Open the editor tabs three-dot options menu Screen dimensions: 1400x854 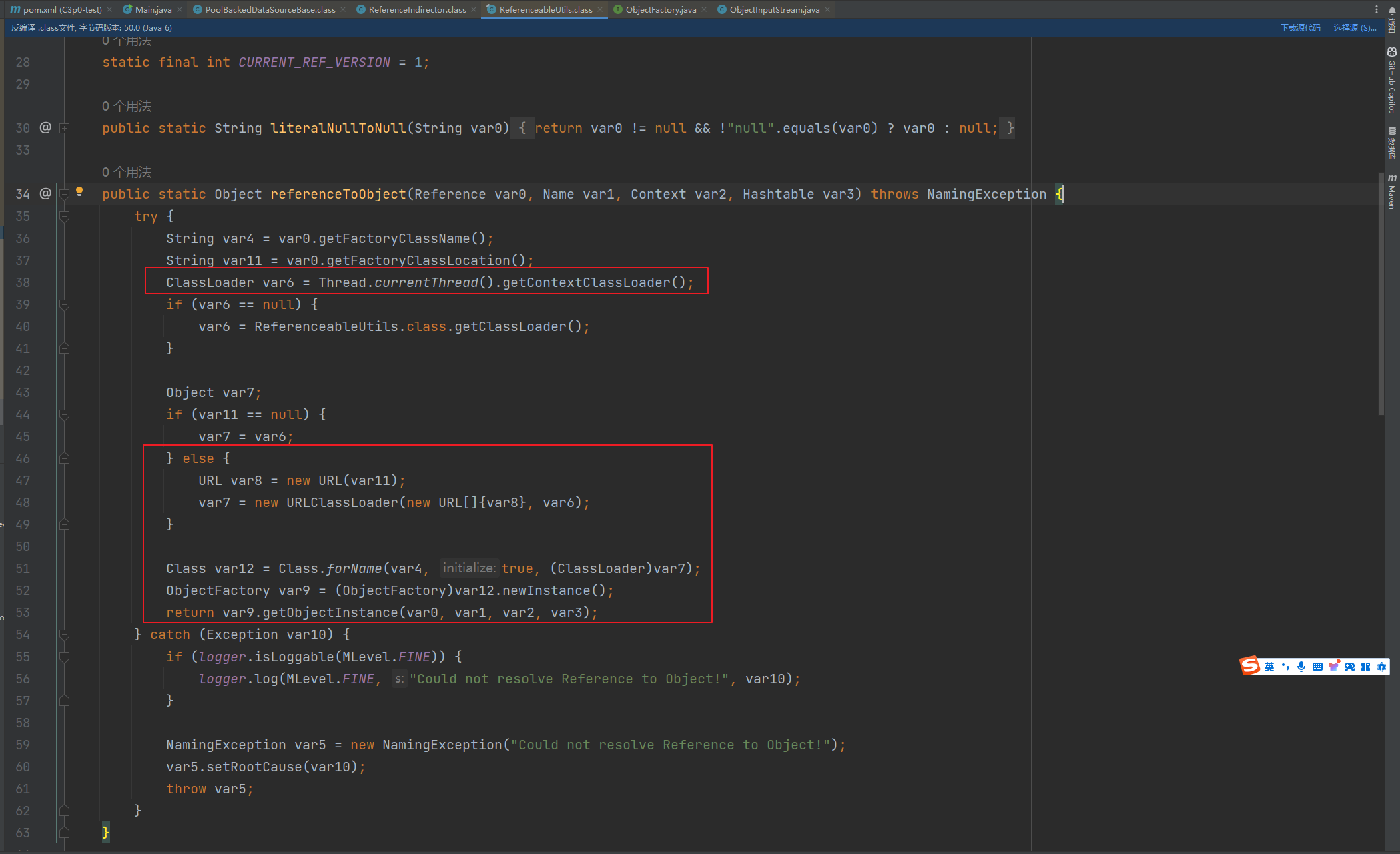(1377, 9)
